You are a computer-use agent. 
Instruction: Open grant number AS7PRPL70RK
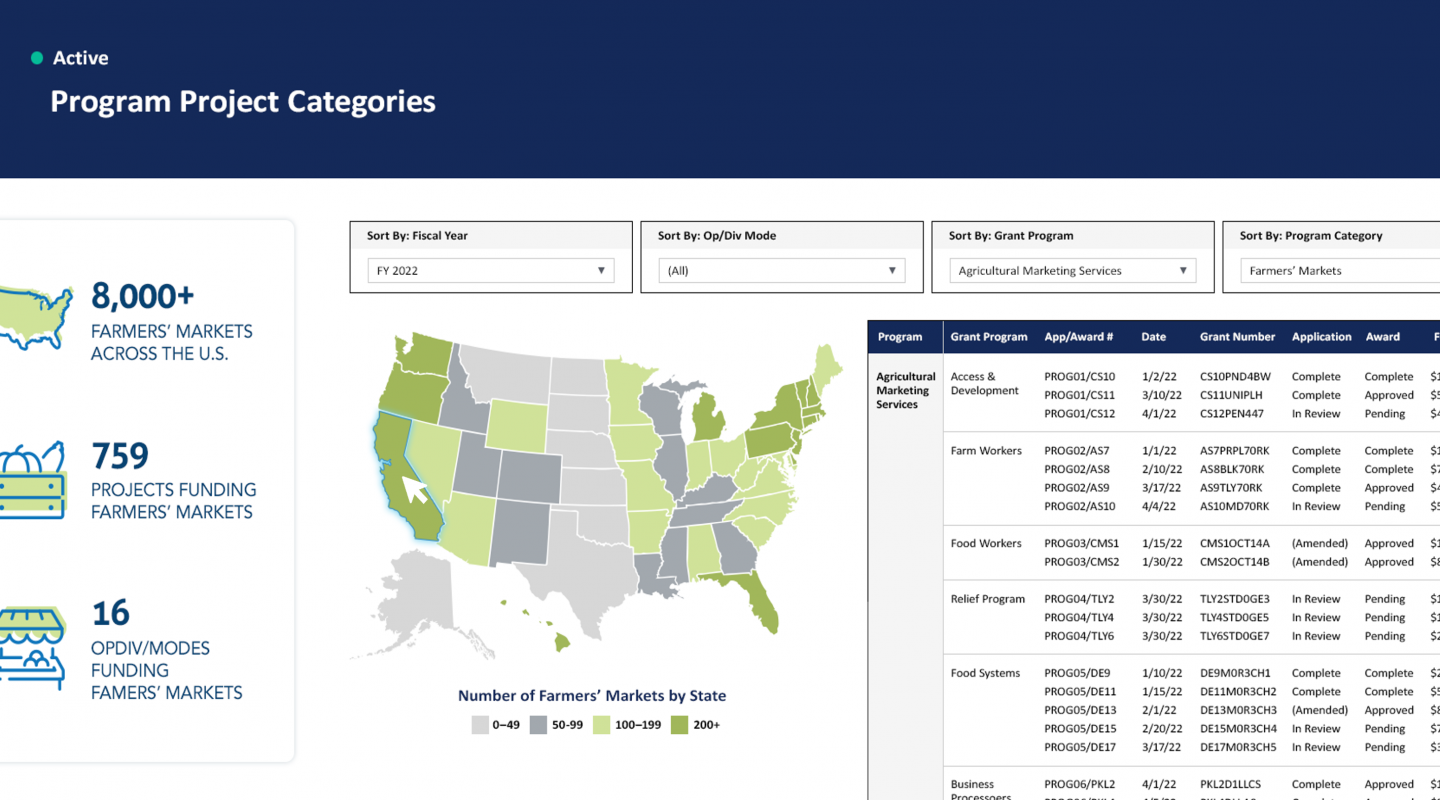click(1234, 451)
